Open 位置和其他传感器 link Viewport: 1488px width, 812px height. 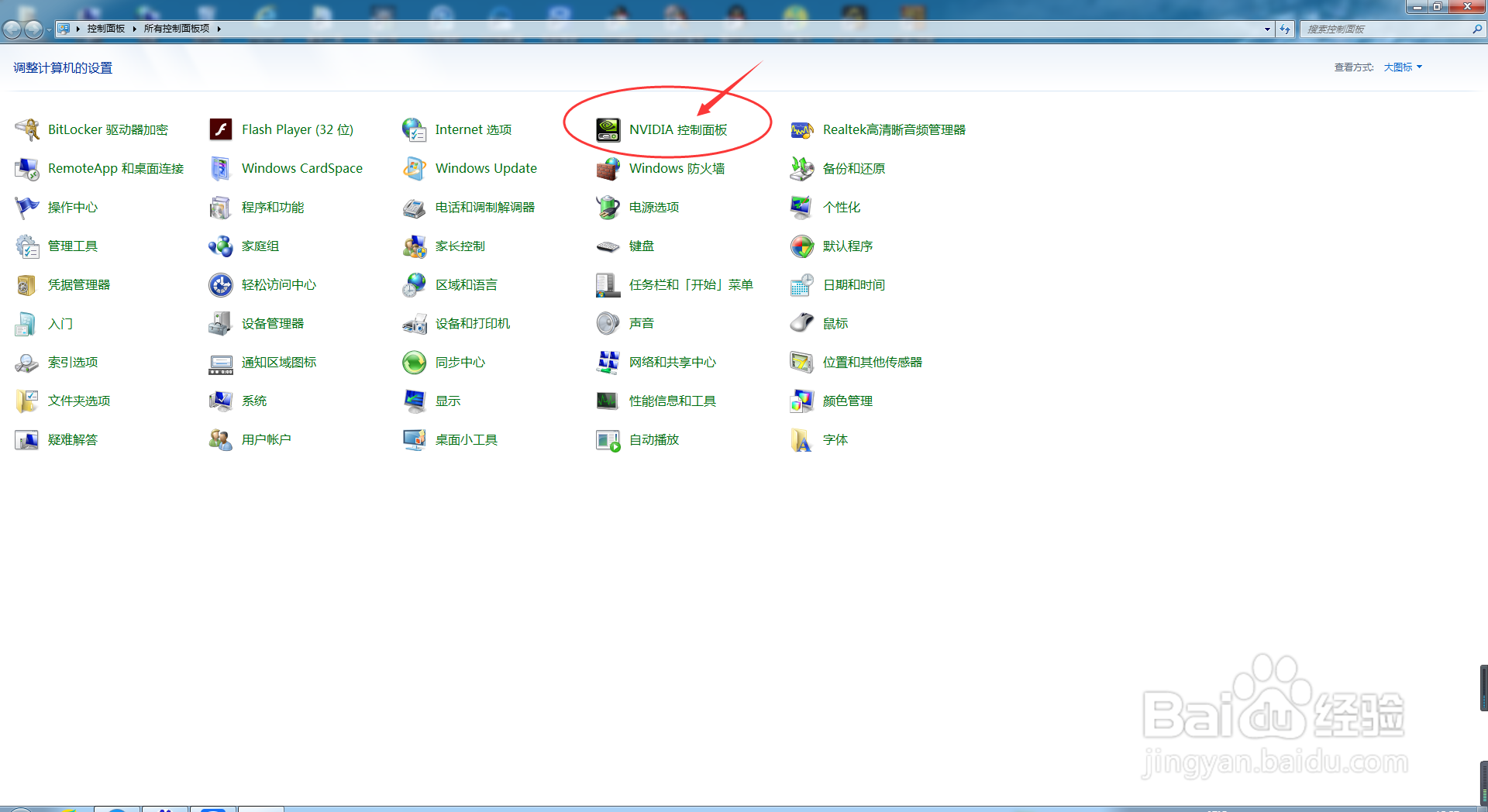coord(873,362)
